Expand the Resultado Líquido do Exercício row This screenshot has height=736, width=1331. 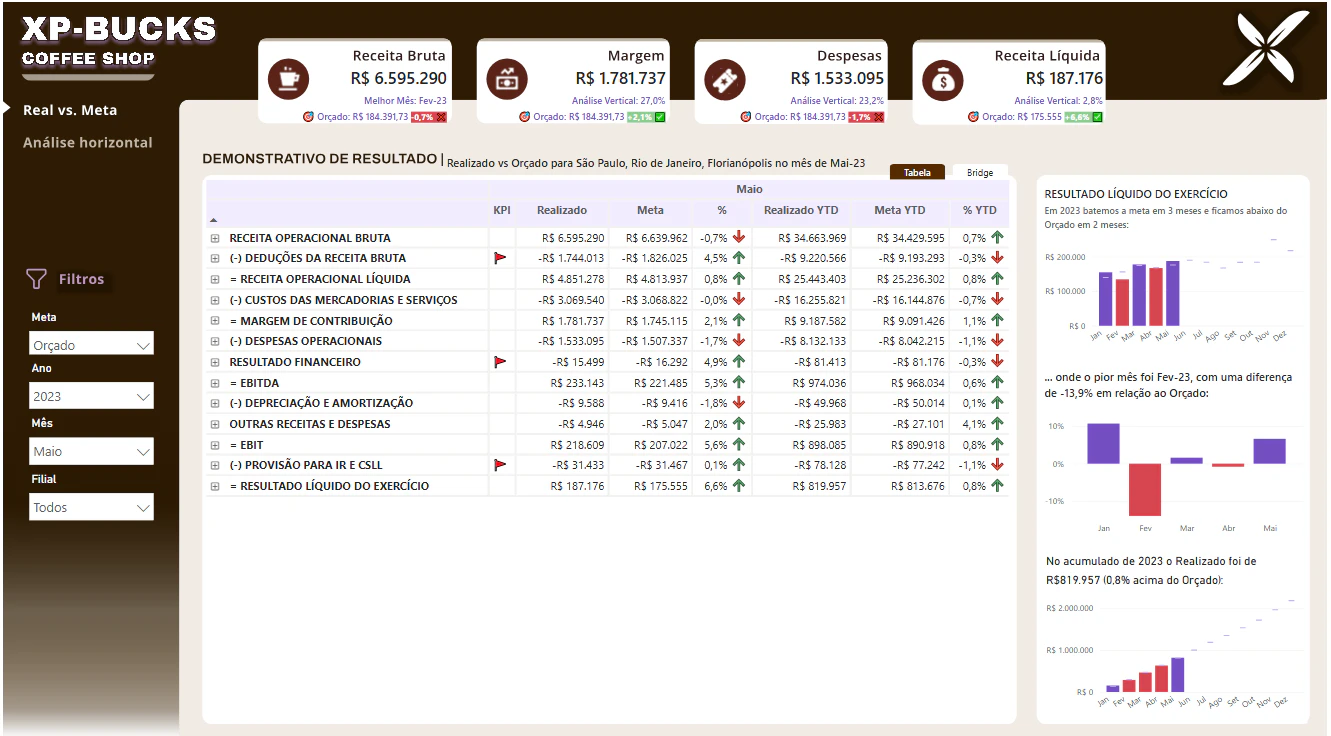coord(215,486)
